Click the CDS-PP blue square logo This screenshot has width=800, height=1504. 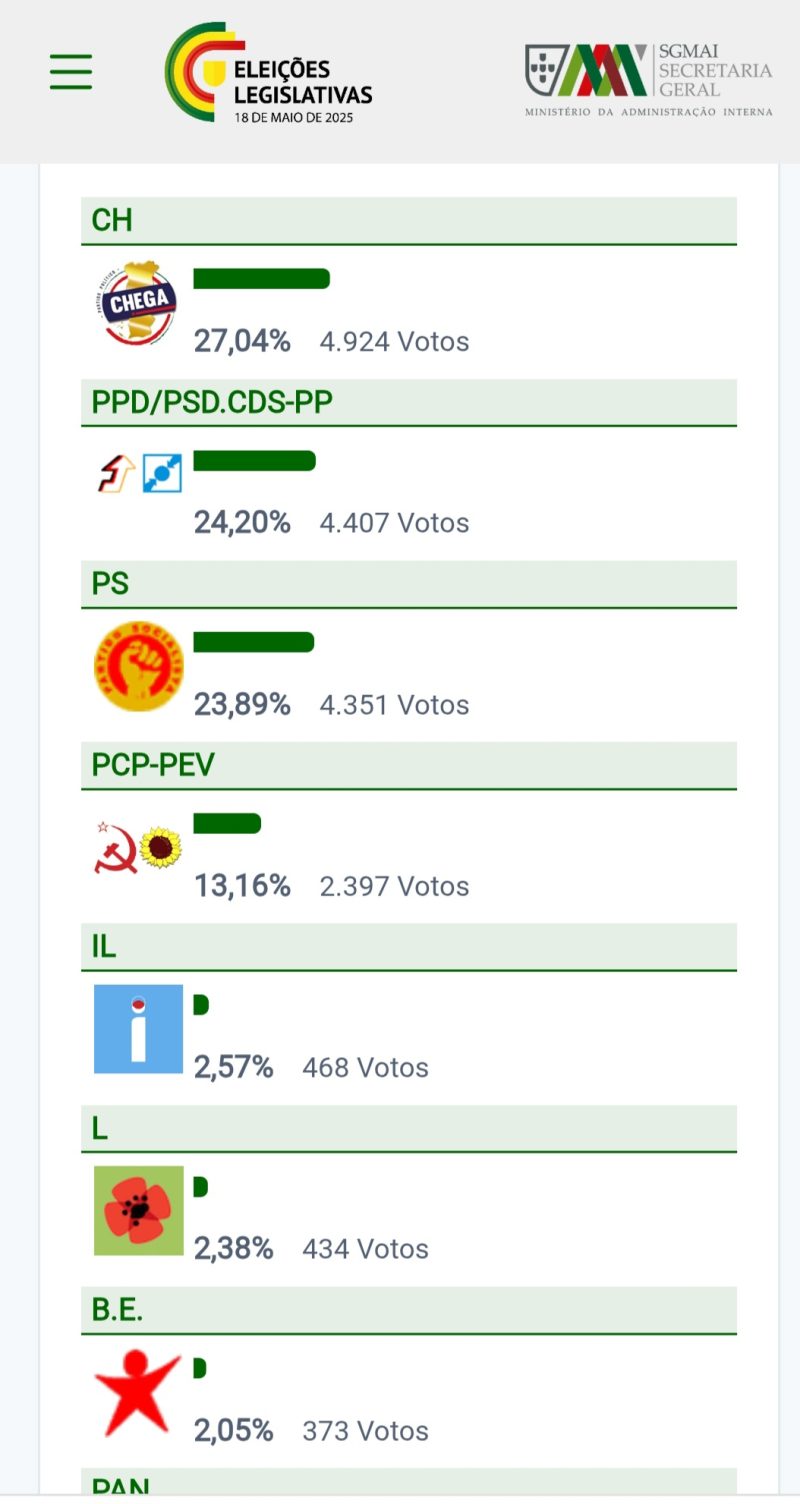click(162, 473)
